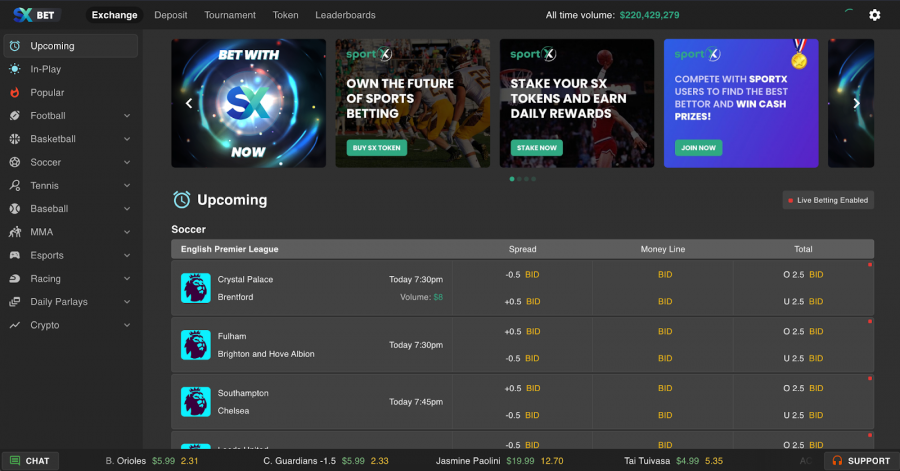Go to next banner with right arrow
The image size is (900, 471).
pyautogui.click(x=856, y=103)
